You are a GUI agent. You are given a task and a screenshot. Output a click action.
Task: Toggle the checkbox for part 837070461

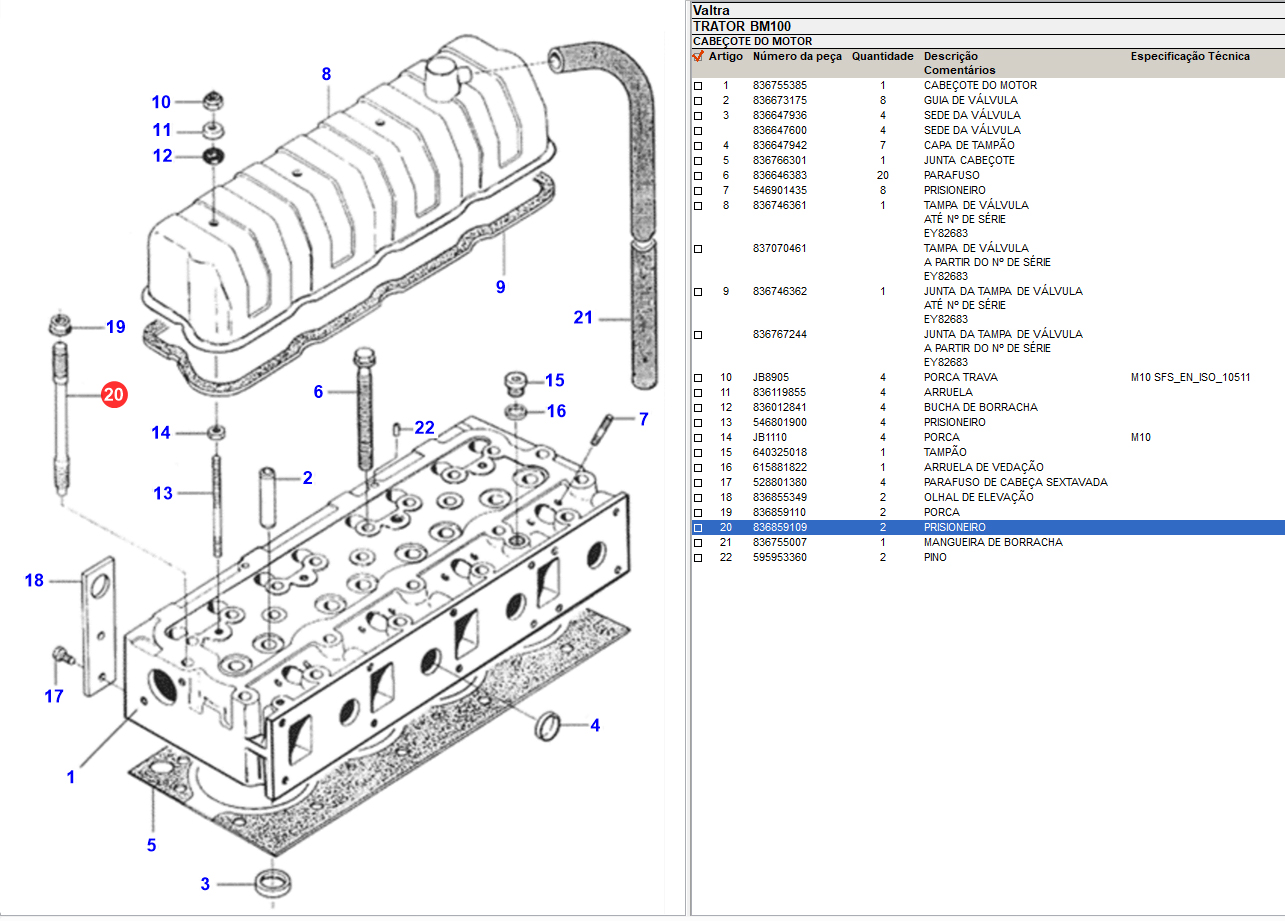click(698, 249)
